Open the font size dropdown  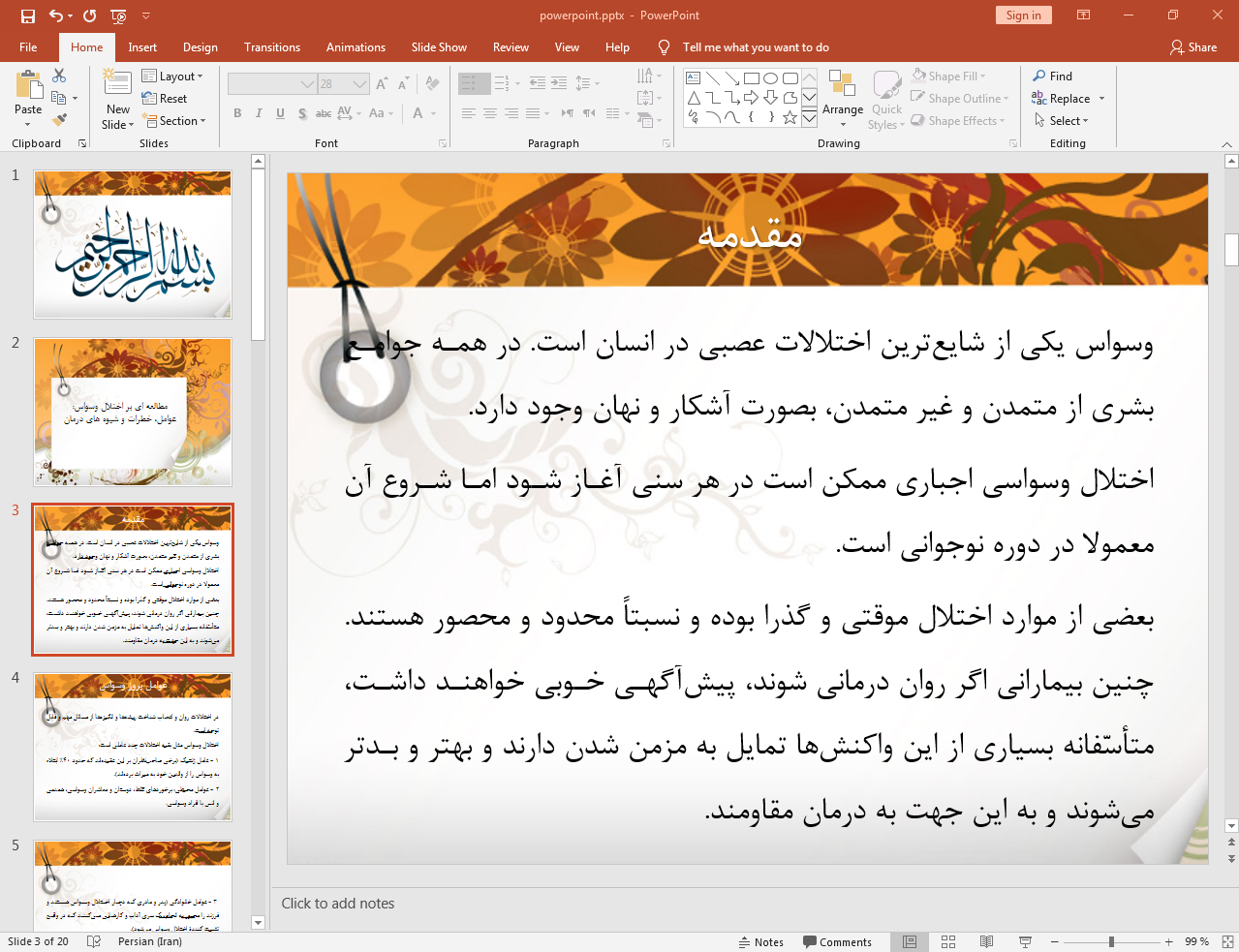point(359,84)
